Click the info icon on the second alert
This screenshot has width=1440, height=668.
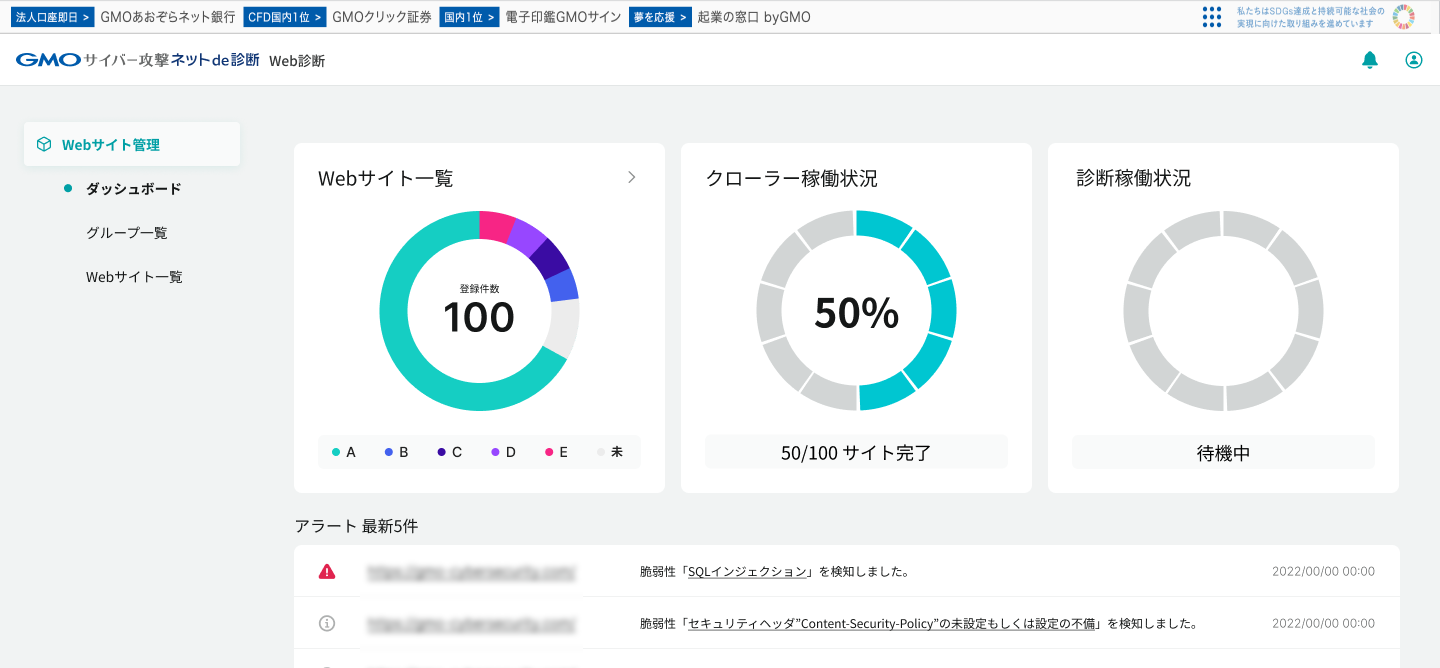tap(327, 622)
